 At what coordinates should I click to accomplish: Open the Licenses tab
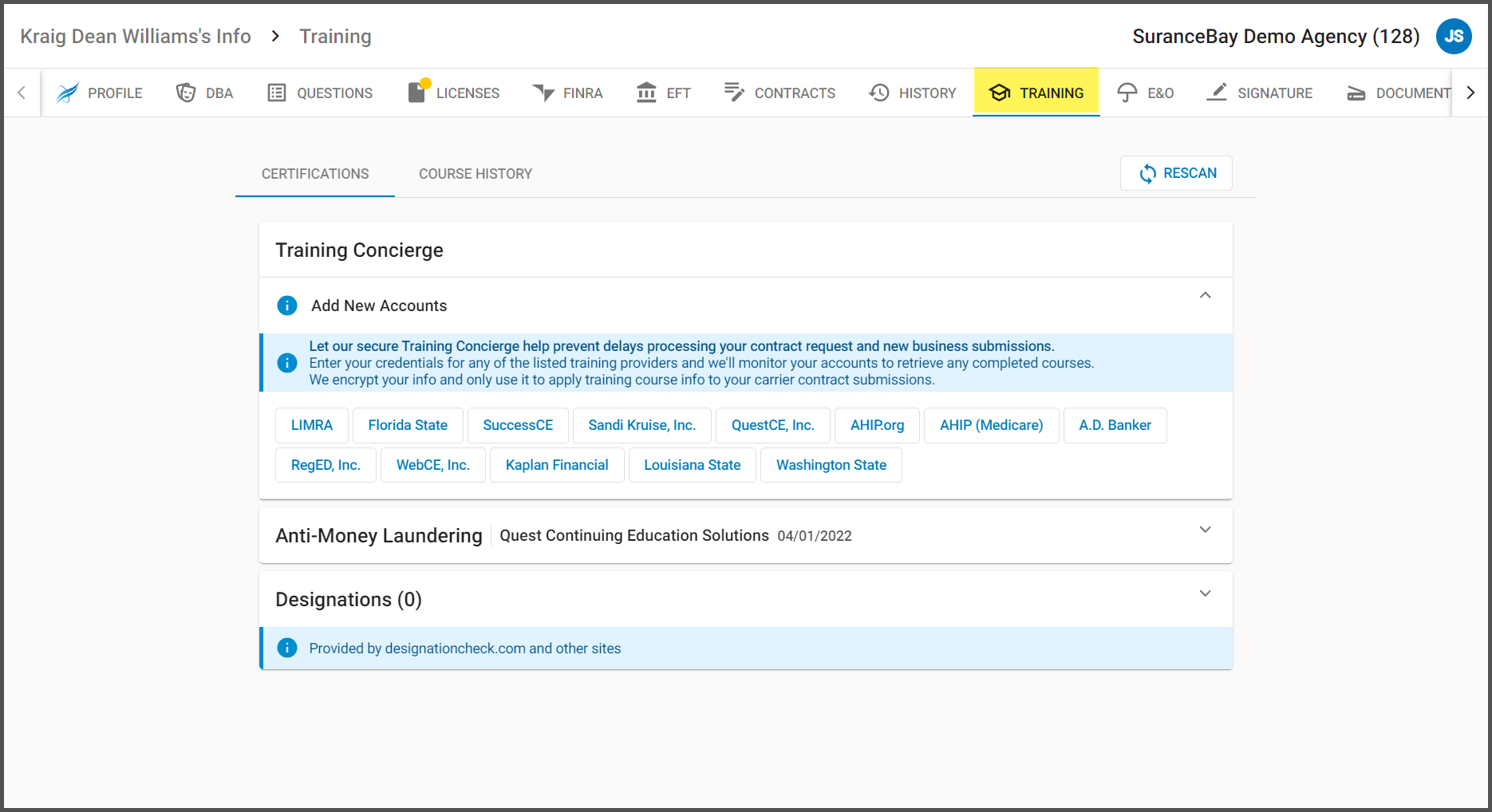pyautogui.click(x=453, y=93)
